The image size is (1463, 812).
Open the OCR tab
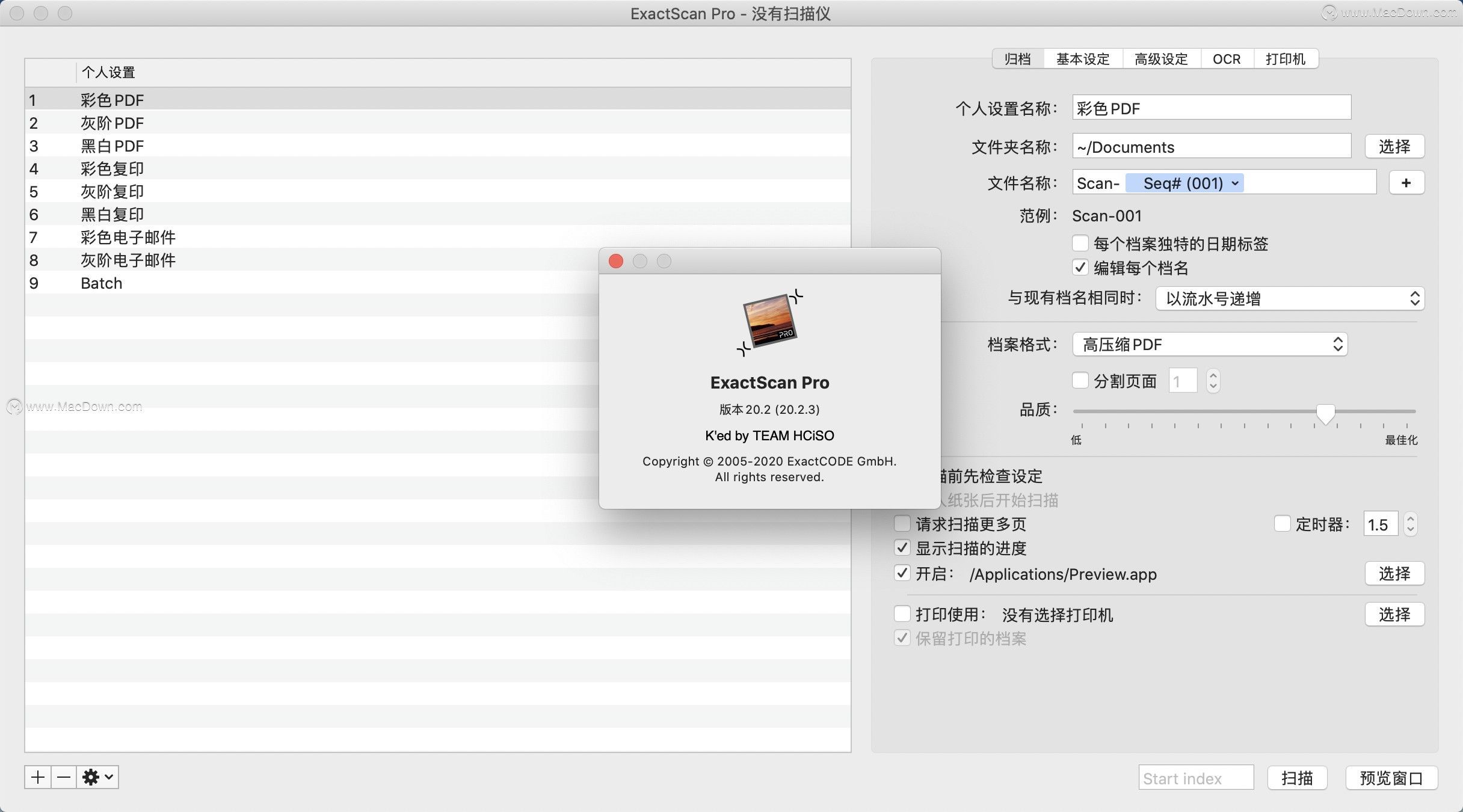1227,59
